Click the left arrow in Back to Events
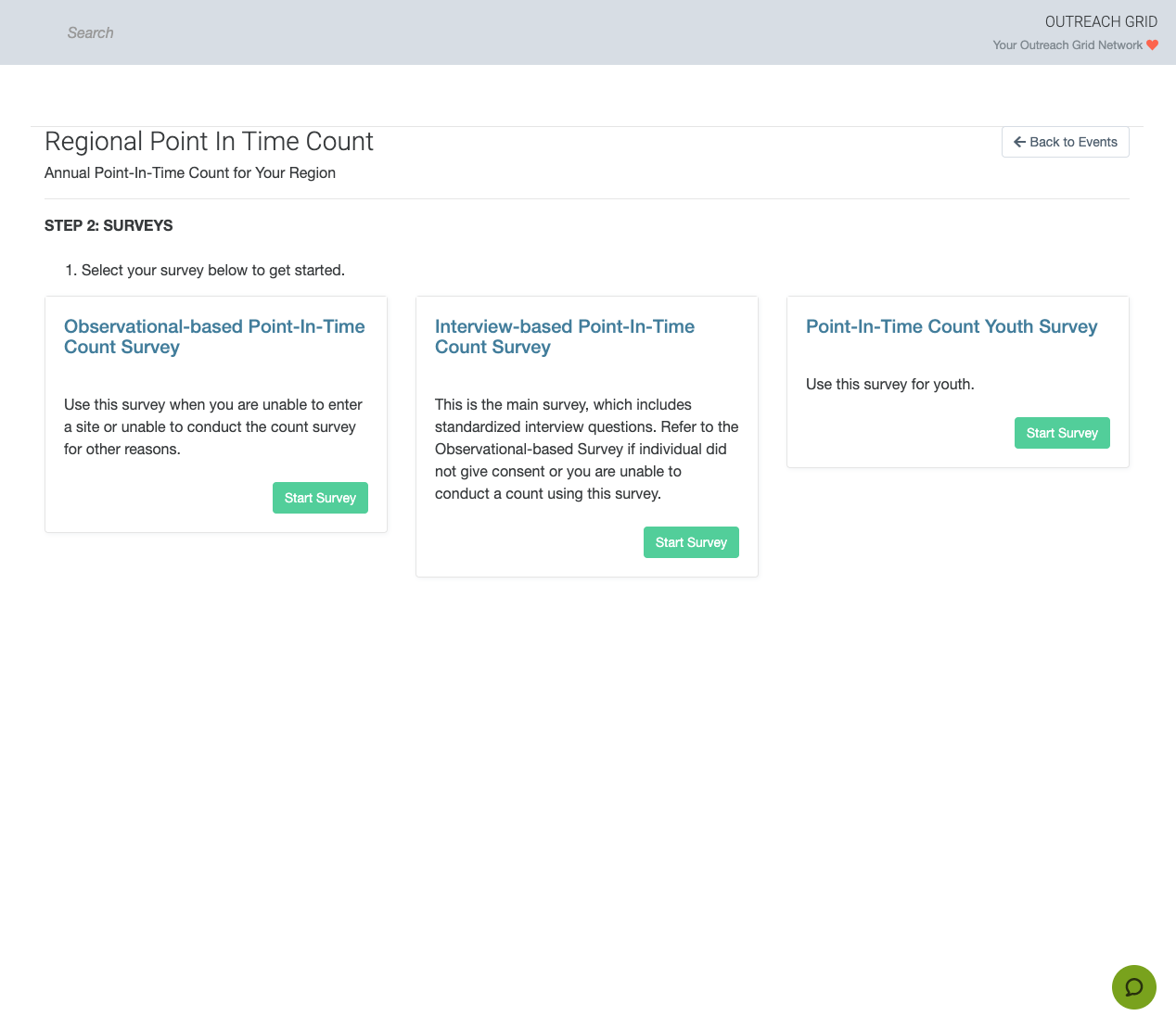The height and width of the screenshot is (1016, 1176). pyautogui.click(x=1019, y=142)
